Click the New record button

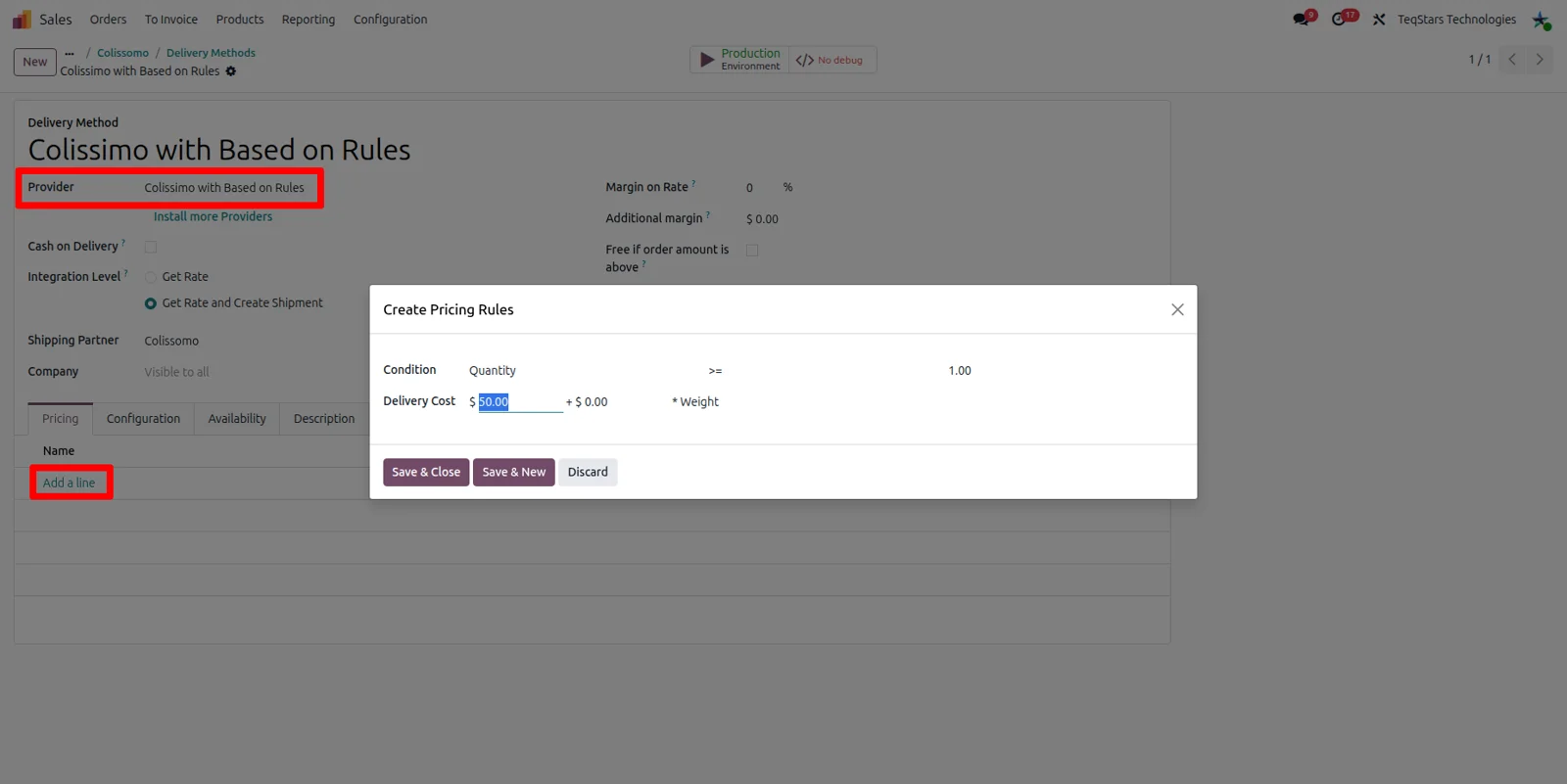(35, 62)
